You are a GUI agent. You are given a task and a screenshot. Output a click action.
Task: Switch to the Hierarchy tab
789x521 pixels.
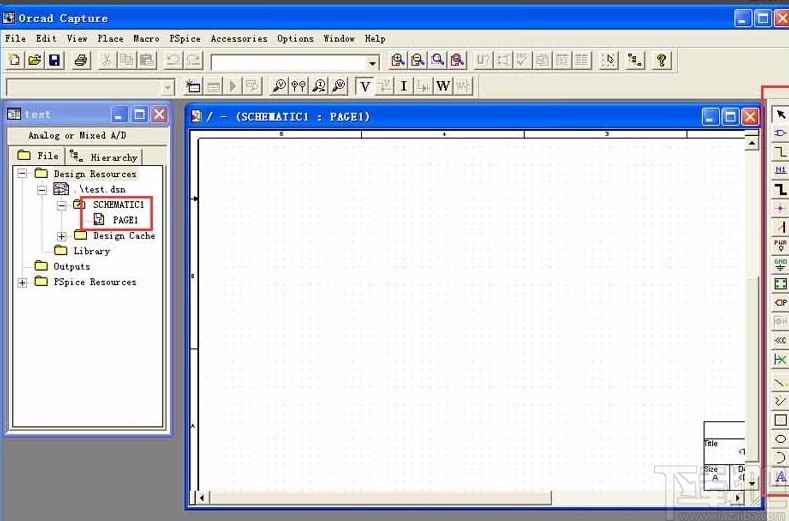(104, 157)
